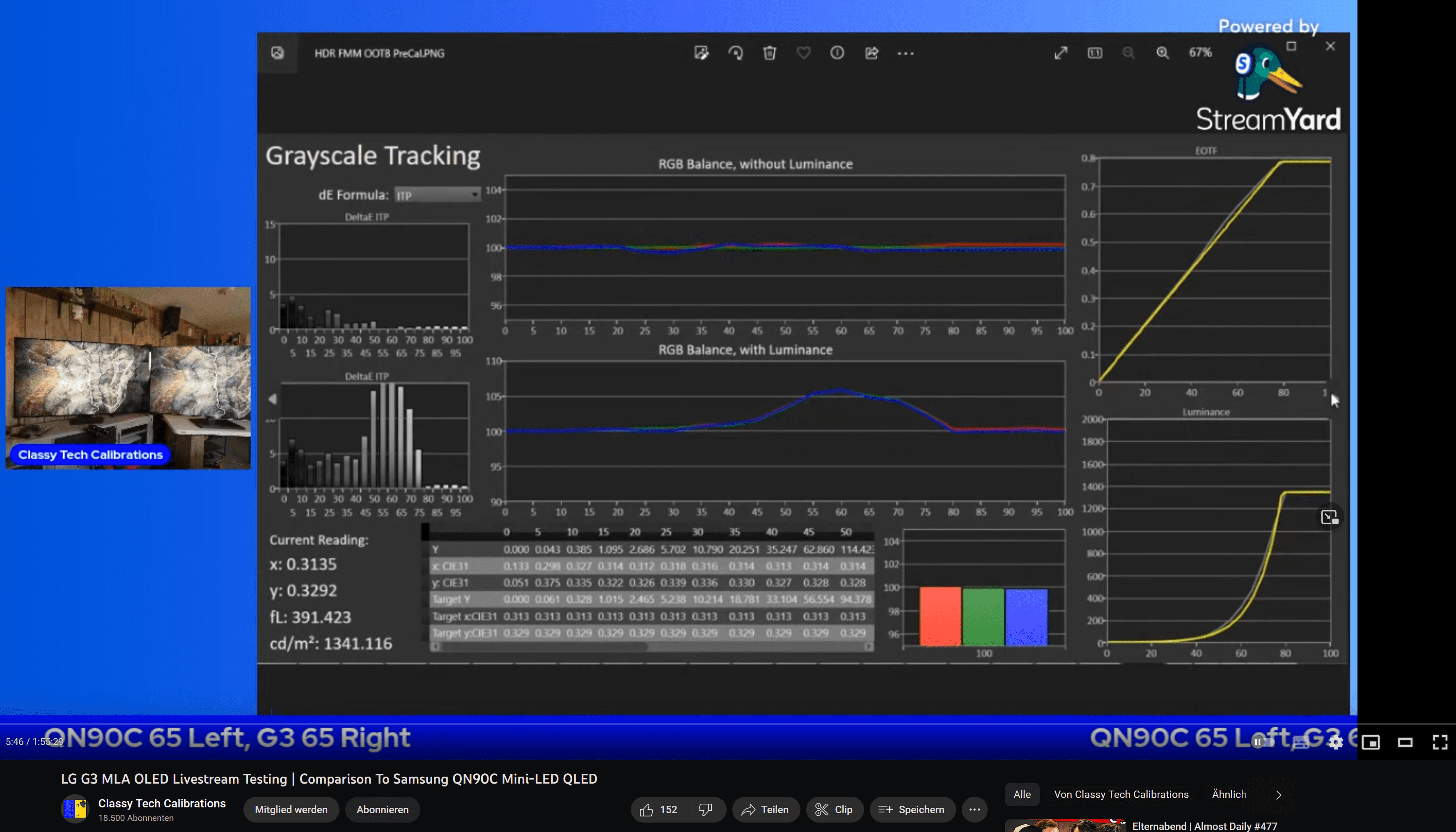This screenshot has width=1456, height=832.
Task: Click the x: 0.3135 current reading
Action: pyautogui.click(x=303, y=564)
